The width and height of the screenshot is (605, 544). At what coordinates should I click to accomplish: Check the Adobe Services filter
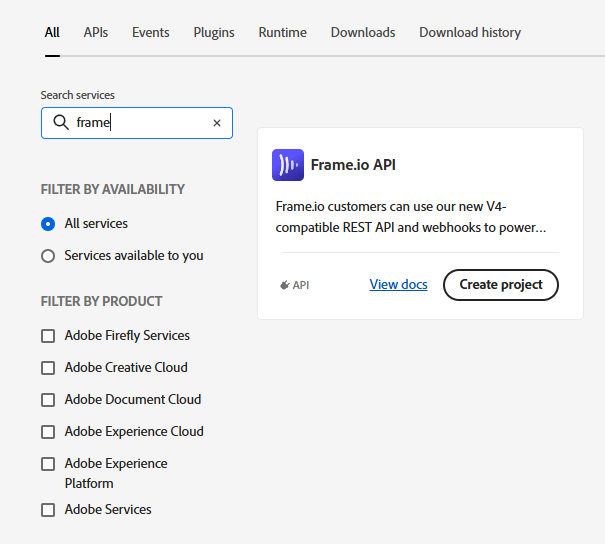click(x=48, y=510)
